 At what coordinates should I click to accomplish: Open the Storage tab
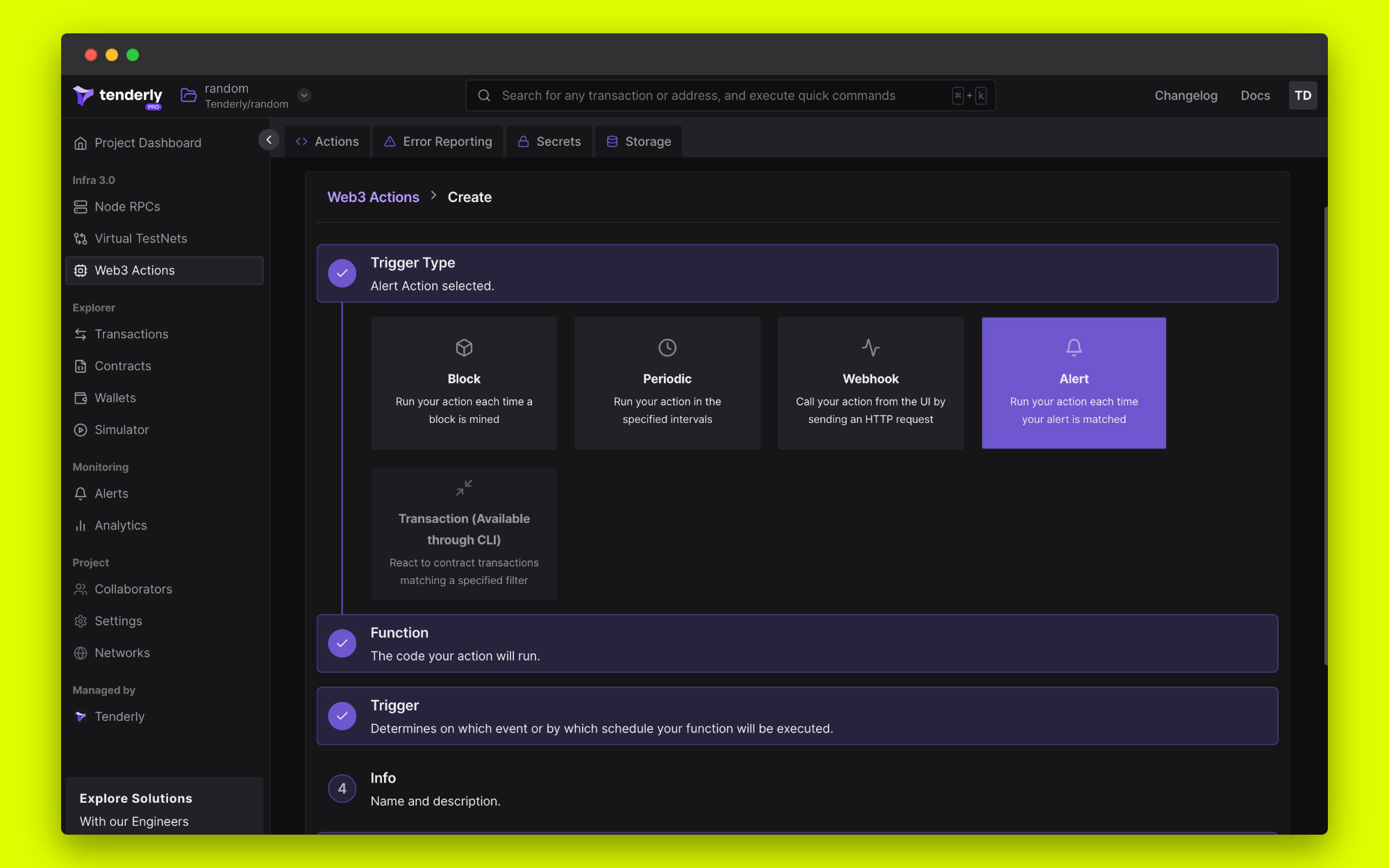[639, 142]
